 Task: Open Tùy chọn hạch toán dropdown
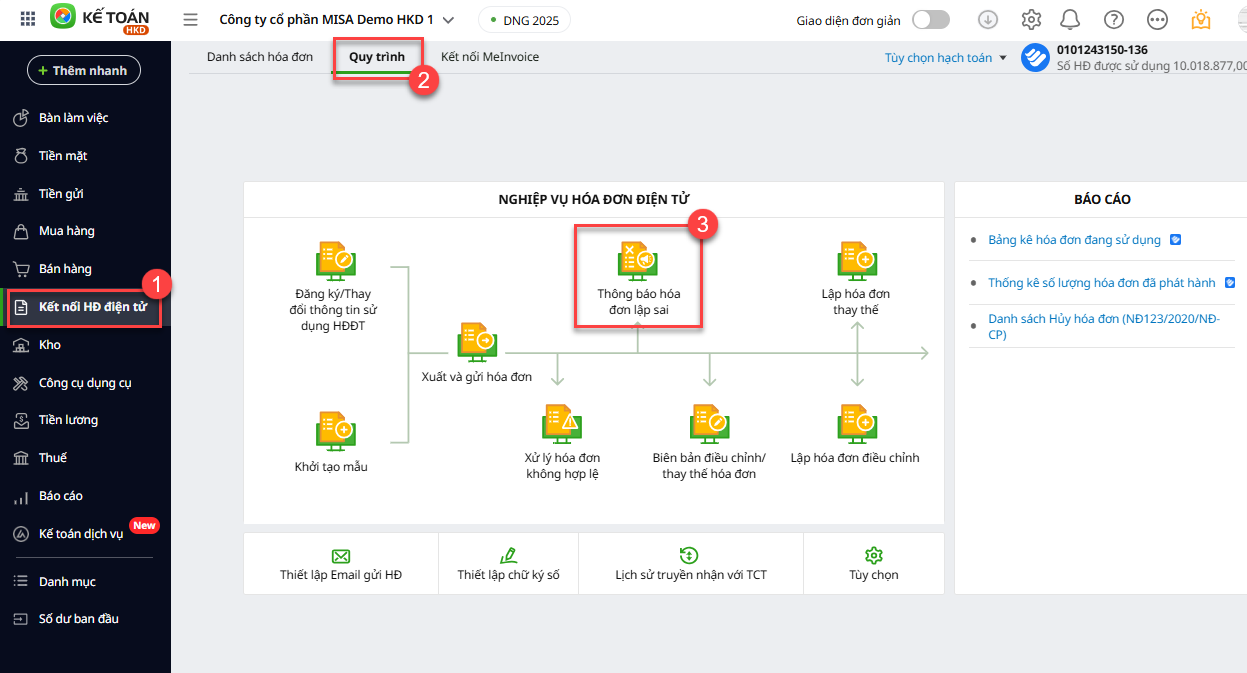click(x=945, y=58)
